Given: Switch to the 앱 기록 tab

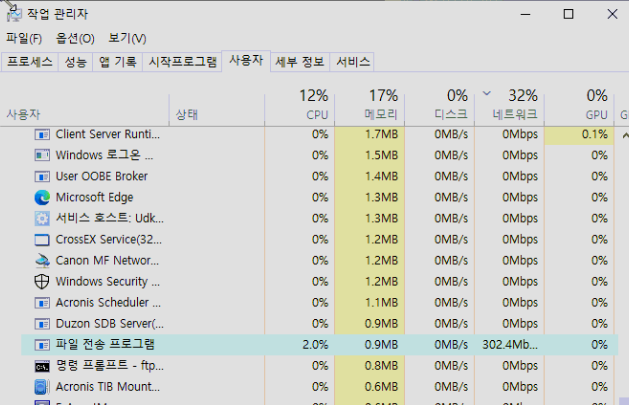Looking at the screenshot, I should coord(118,62).
